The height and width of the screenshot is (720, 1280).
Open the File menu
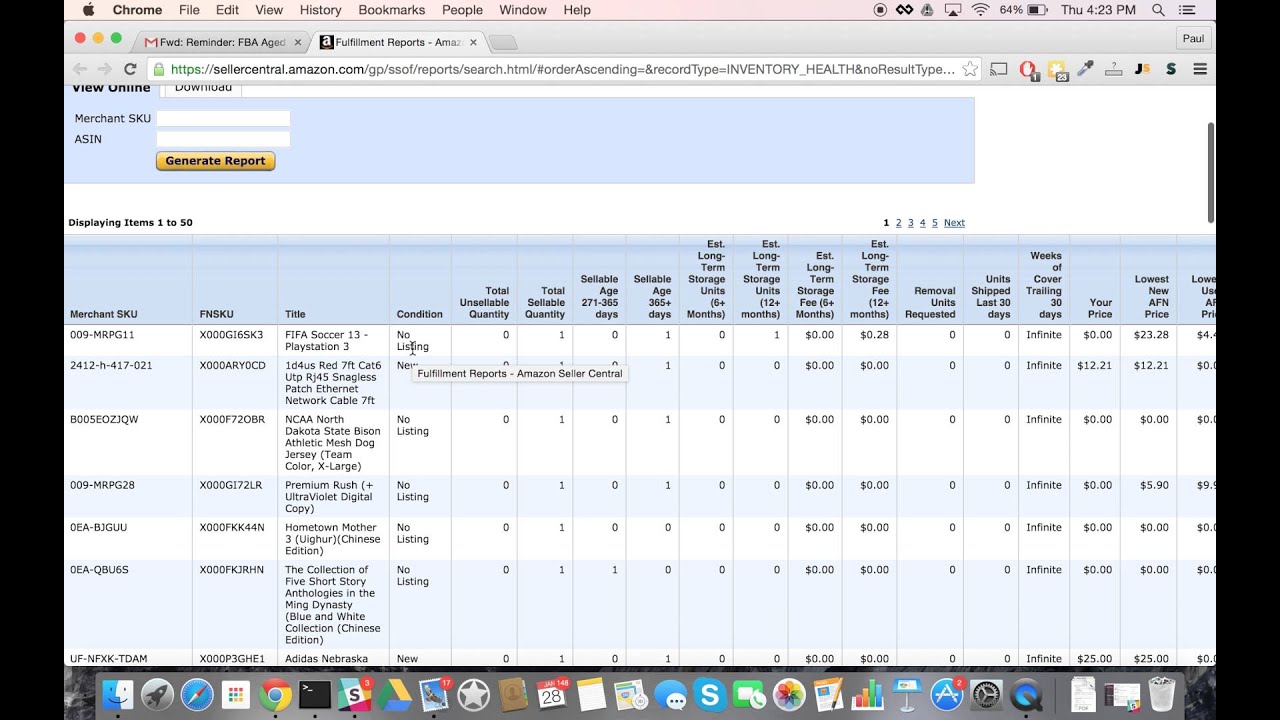pyautogui.click(x=189, y=10)
